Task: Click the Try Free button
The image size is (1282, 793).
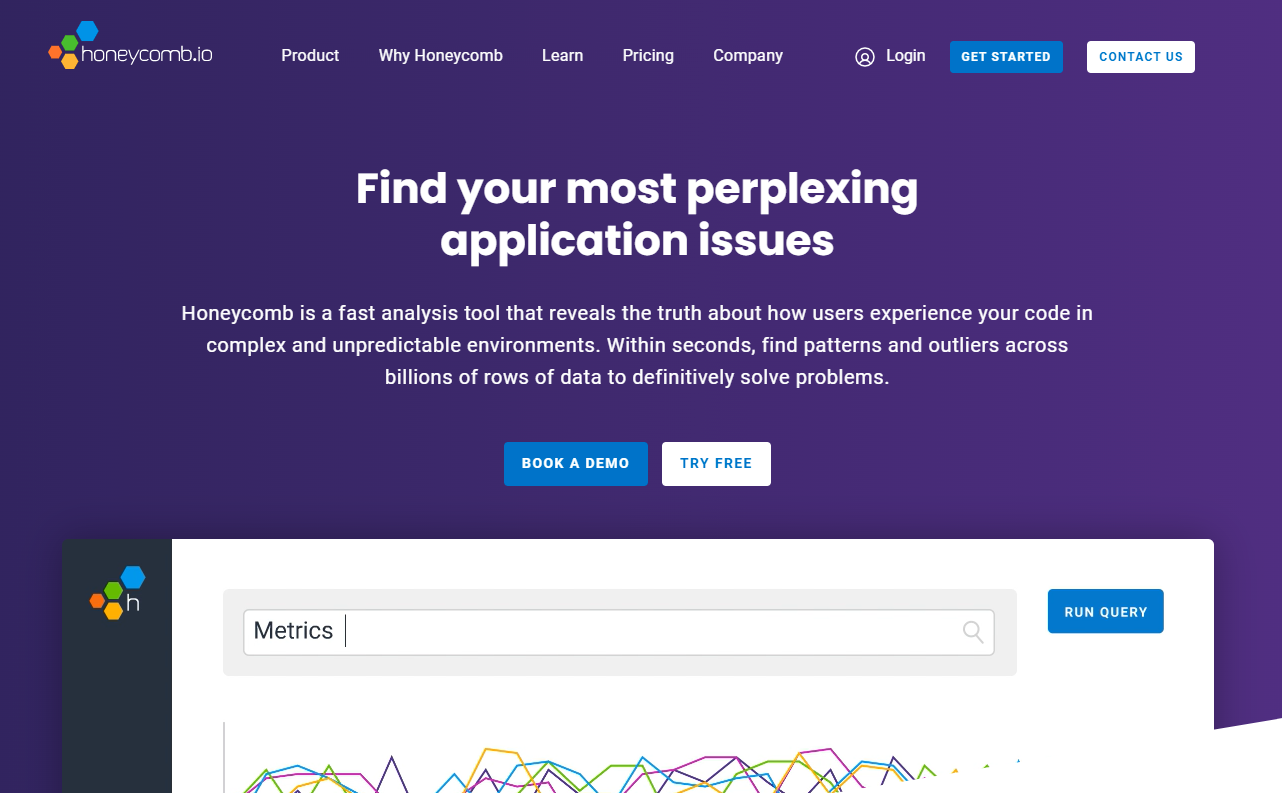Action: 716,464
